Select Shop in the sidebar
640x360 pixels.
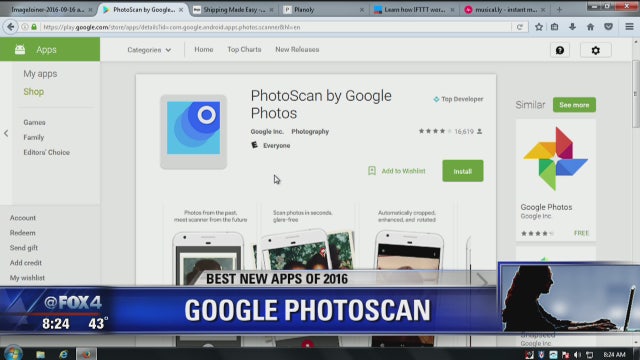click(33, 92)
